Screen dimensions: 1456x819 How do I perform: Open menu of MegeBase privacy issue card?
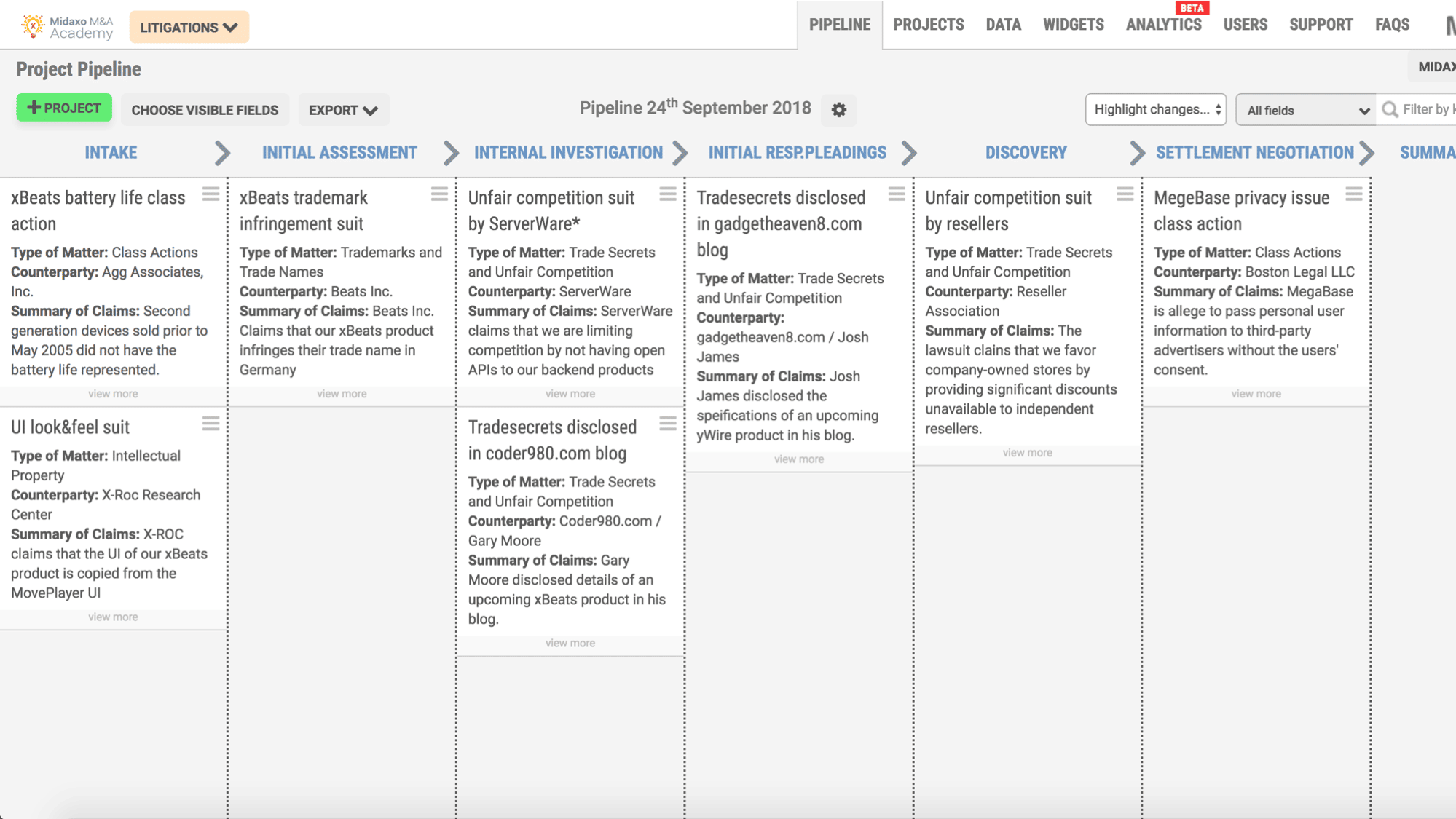(x=1354, y=194)
